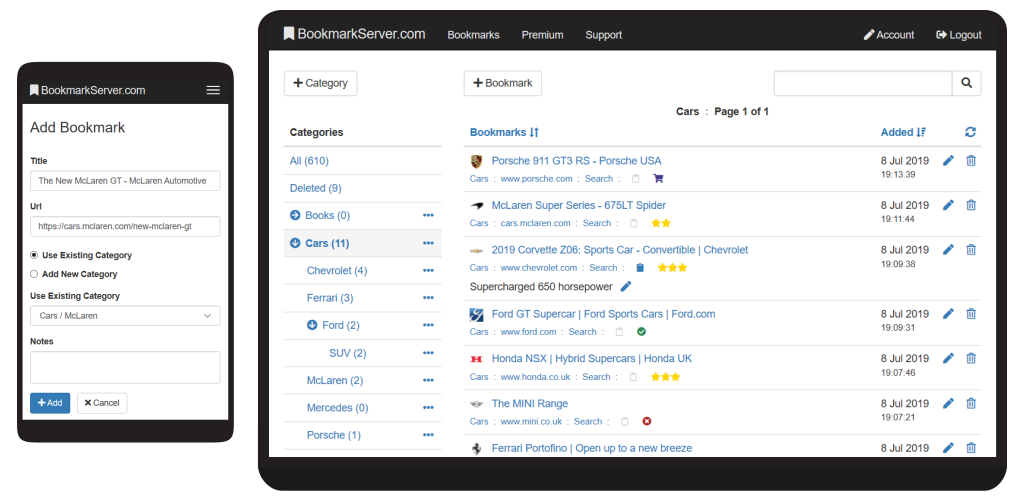
Task: Open options menu for Ferrari category
Action: click(x=428, y=298)
